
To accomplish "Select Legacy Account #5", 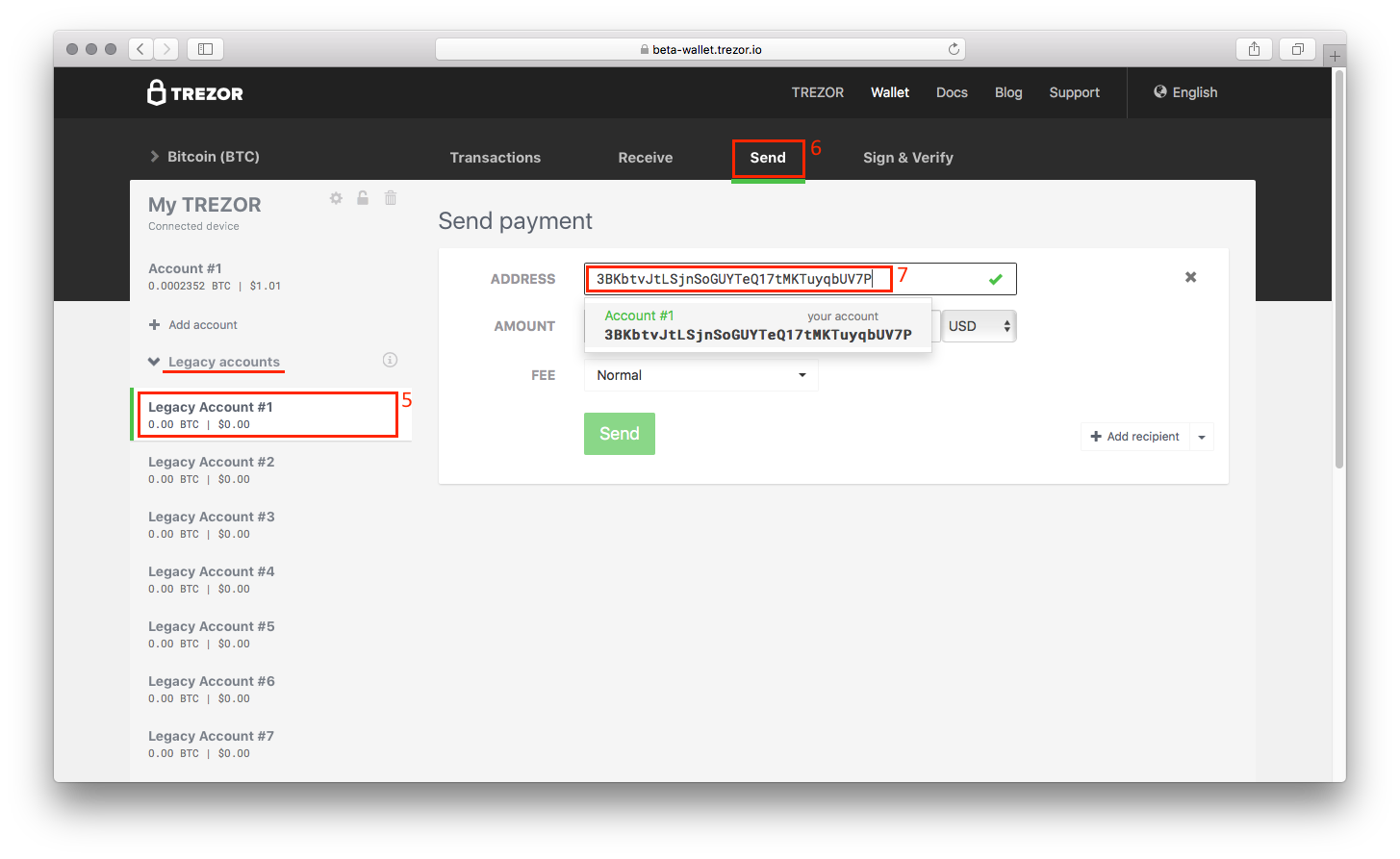I will tap(270, 634).
